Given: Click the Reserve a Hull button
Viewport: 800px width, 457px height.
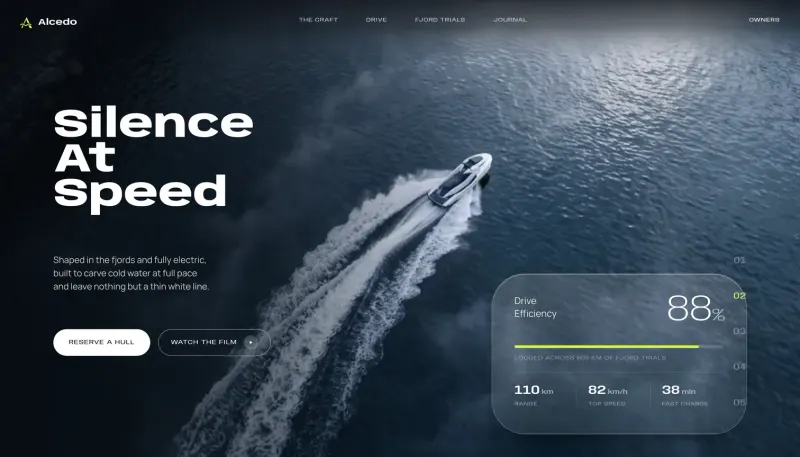Looking at the screenshot, I should point(102,342).
